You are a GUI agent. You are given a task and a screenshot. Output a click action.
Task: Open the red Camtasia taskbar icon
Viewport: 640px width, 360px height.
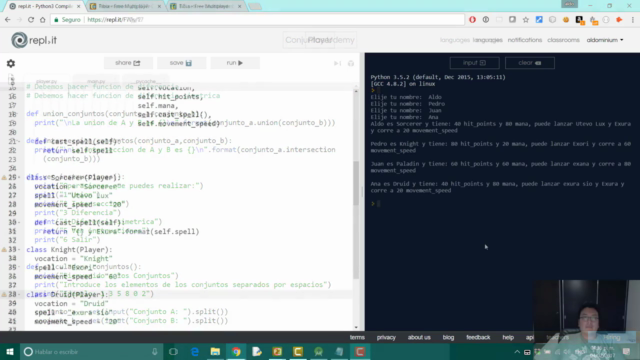[360, 352]
